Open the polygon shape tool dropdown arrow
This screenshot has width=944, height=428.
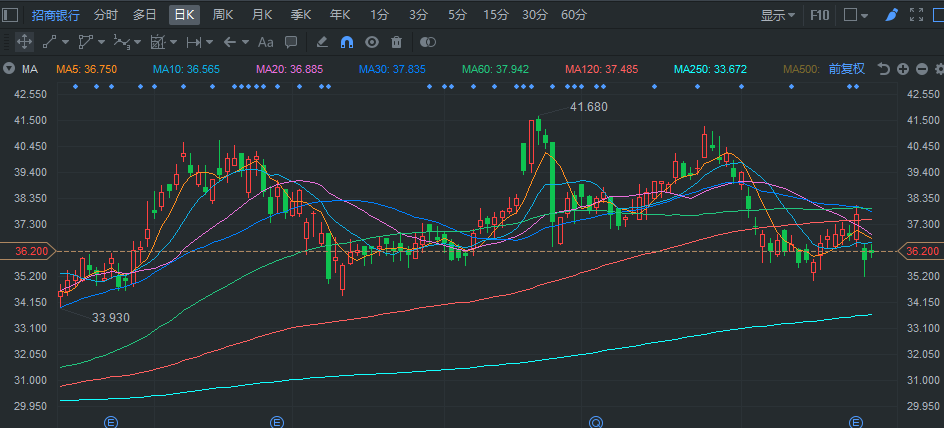coord(101,42)
